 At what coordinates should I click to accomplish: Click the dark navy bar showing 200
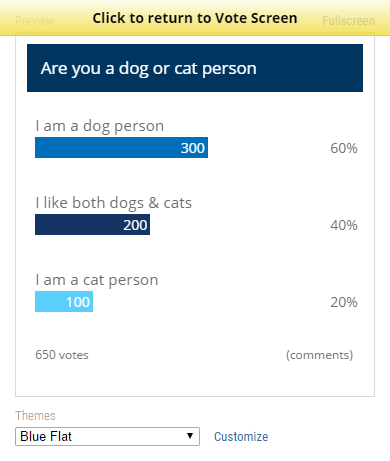(92, 225)
